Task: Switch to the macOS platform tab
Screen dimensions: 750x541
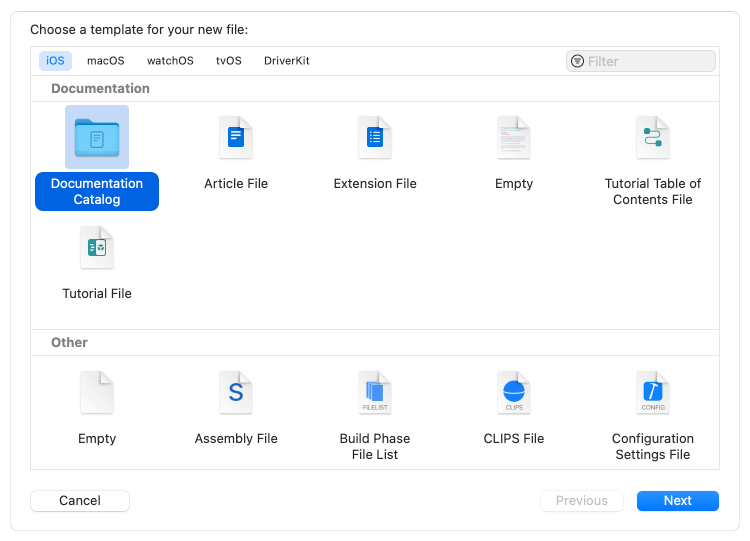Action: [x=106, y=61]
